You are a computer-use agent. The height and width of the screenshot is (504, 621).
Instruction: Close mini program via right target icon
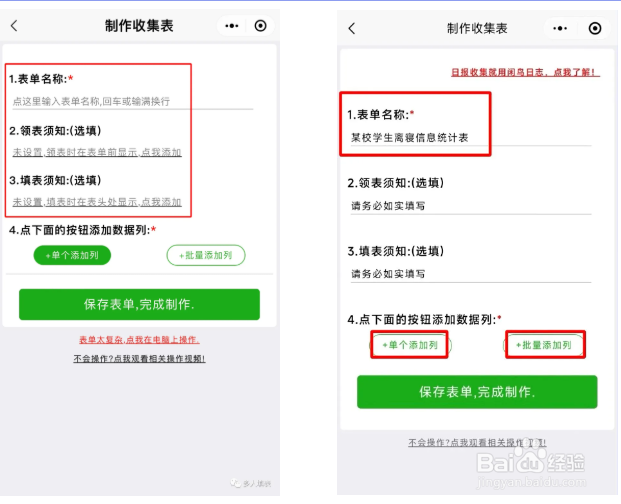[x=594, y=29]
